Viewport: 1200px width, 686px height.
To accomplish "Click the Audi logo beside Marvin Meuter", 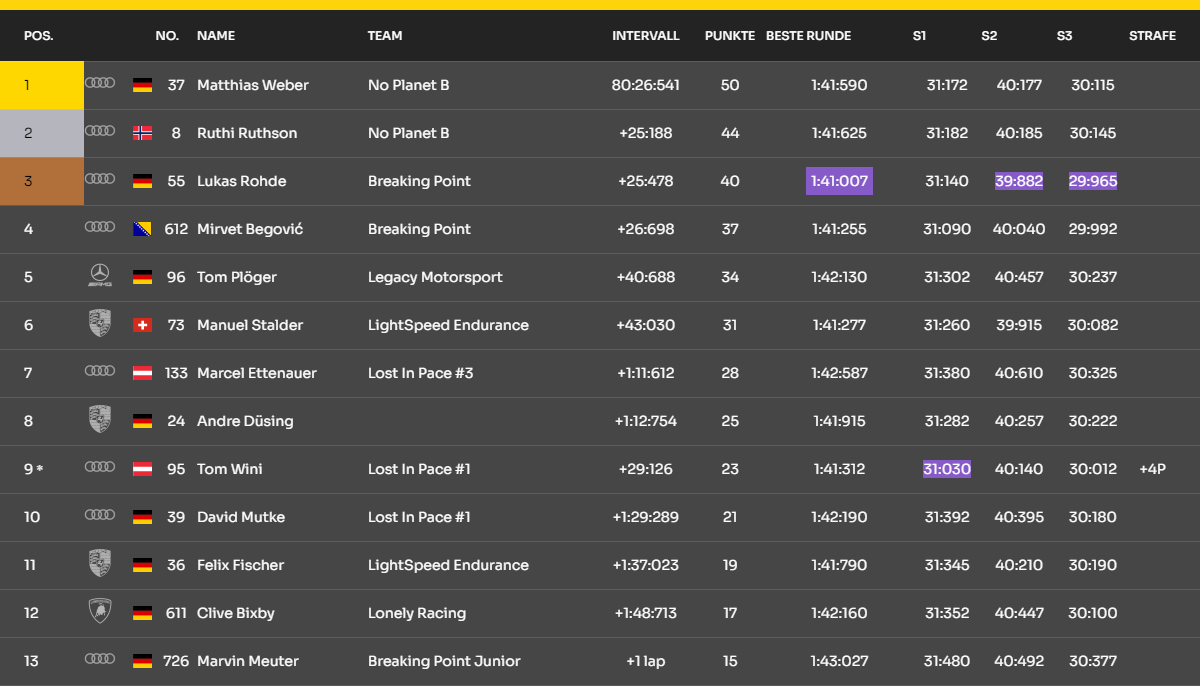I will (100, 659).
